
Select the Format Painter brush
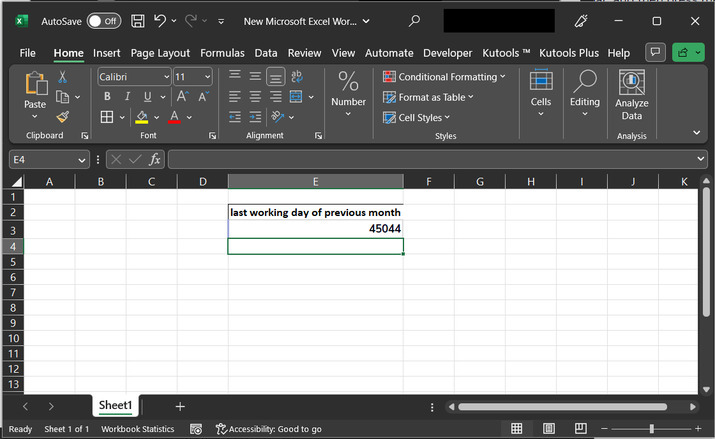(x=62, y=117)
